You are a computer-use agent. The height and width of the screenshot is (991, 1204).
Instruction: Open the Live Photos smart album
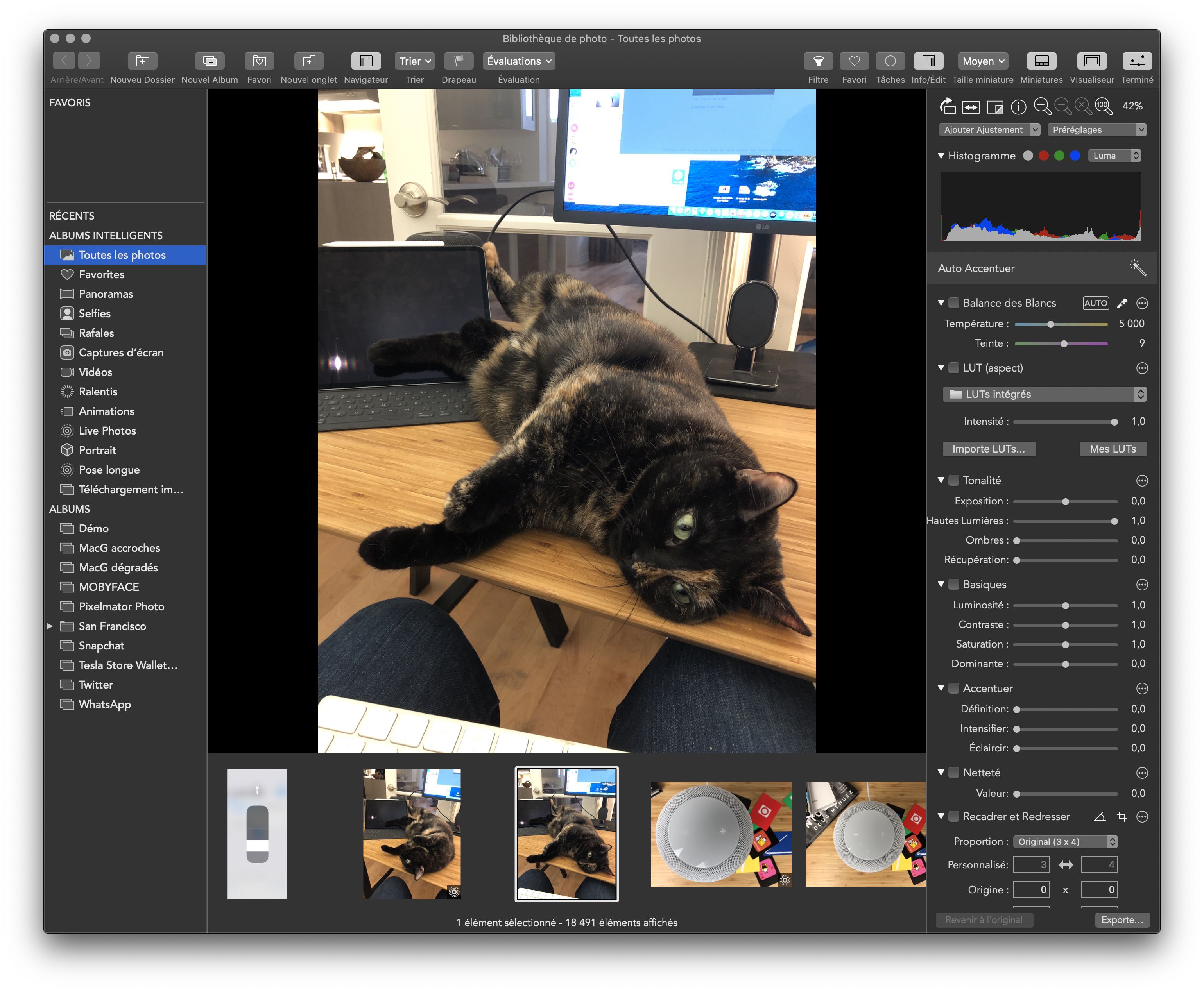107,431
